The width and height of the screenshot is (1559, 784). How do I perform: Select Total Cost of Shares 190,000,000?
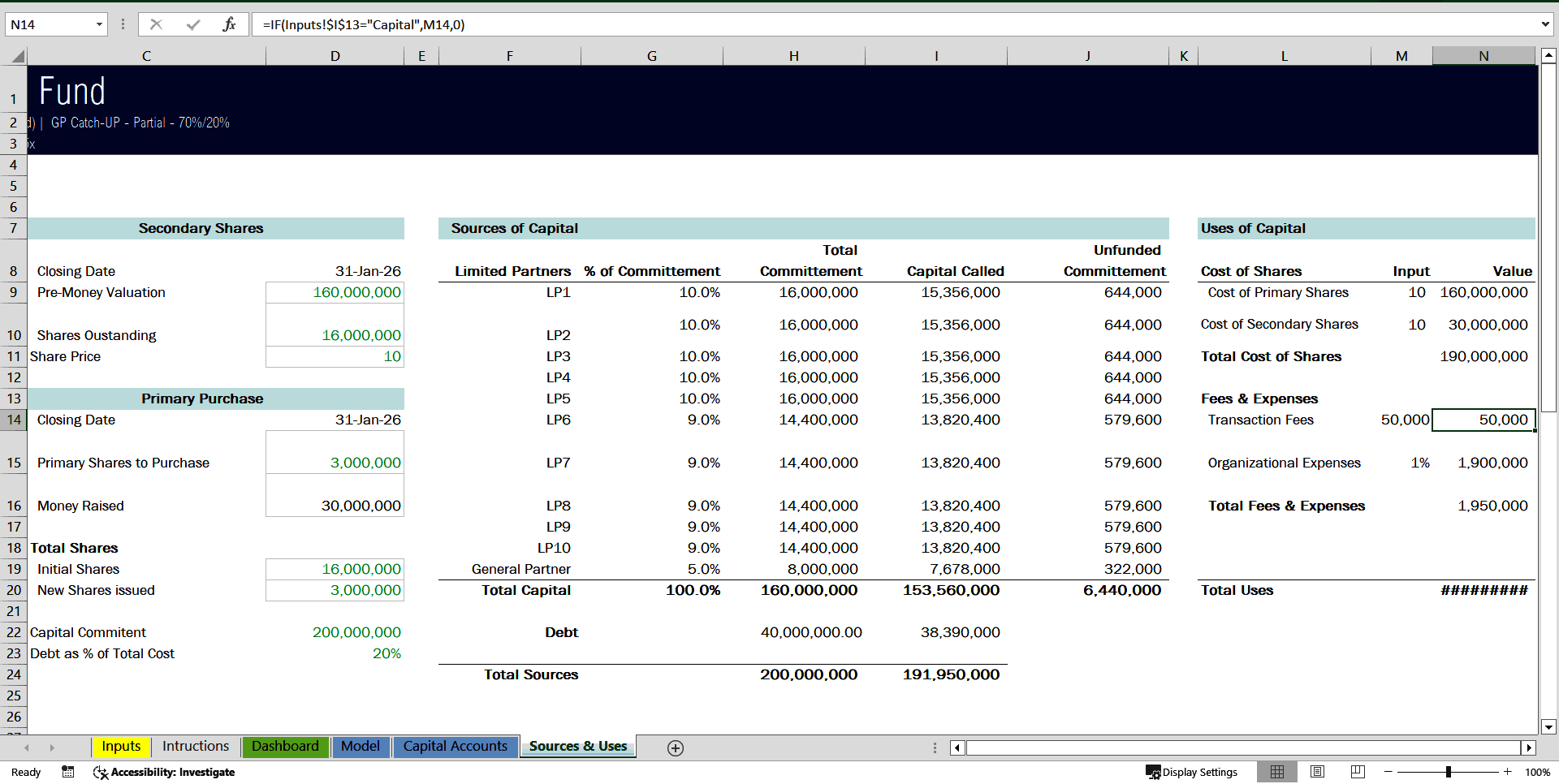coord(1483,356)
